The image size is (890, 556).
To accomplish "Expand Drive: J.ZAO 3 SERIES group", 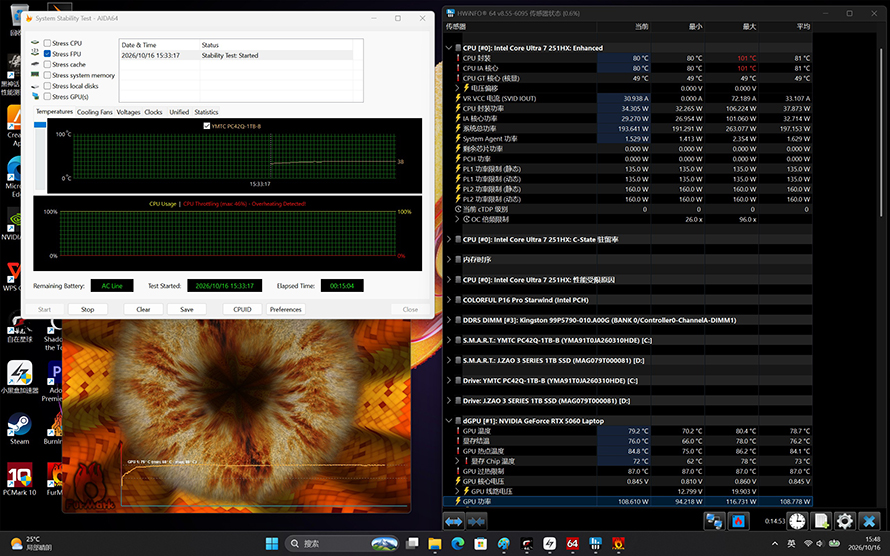I will tap(449, 401).
